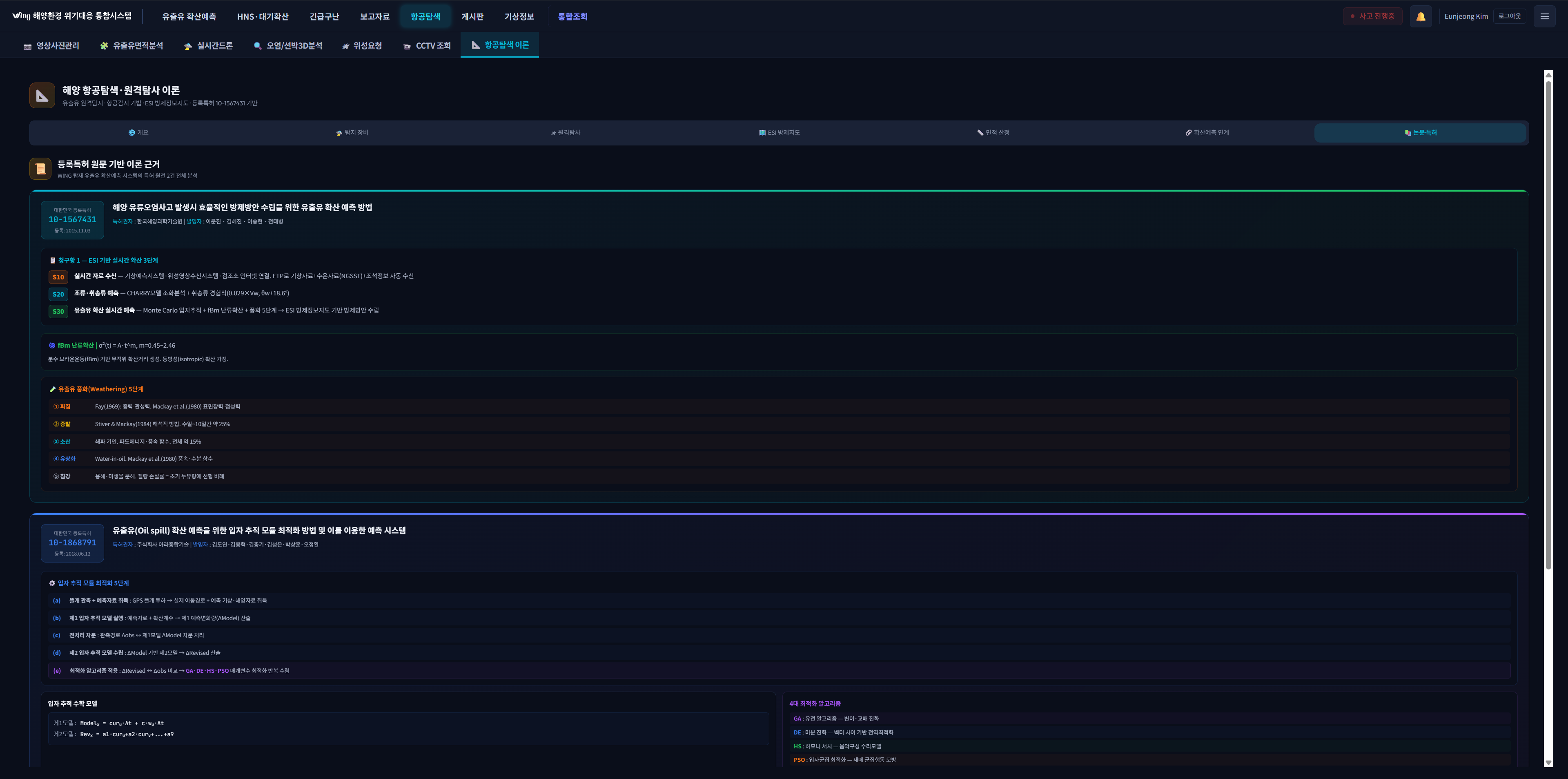
Task: Switch to the ESI 방제지도 tab
Action: [x=779, y=133]
